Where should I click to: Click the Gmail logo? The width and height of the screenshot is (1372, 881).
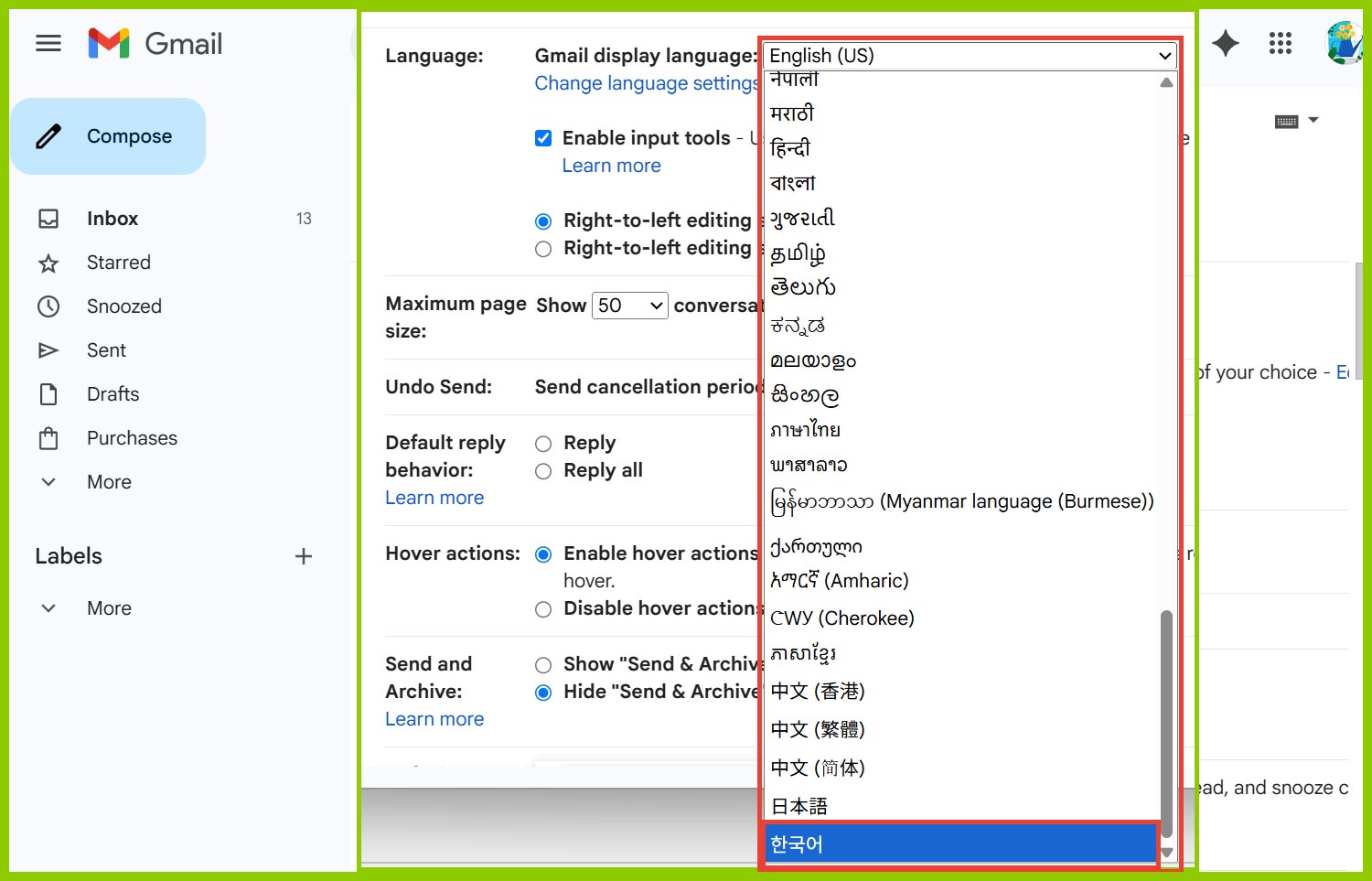pyautogui.click(x=155, y=43)
